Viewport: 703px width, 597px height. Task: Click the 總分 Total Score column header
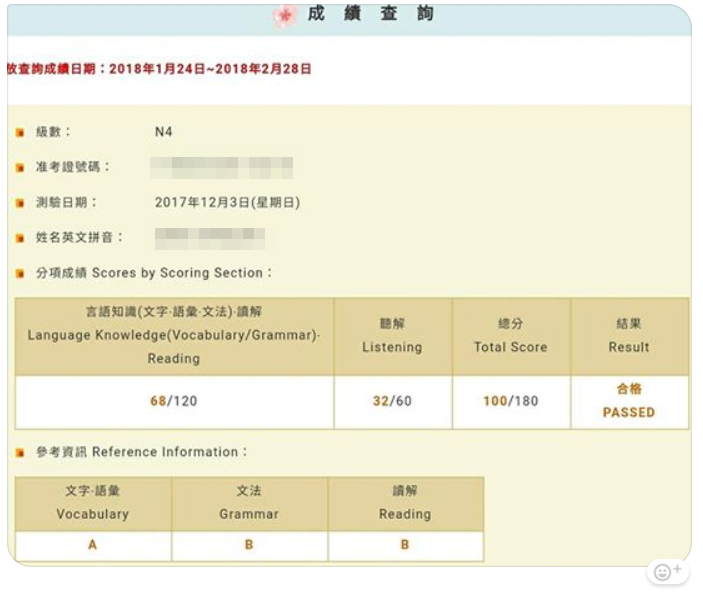(x=510, y=336)
